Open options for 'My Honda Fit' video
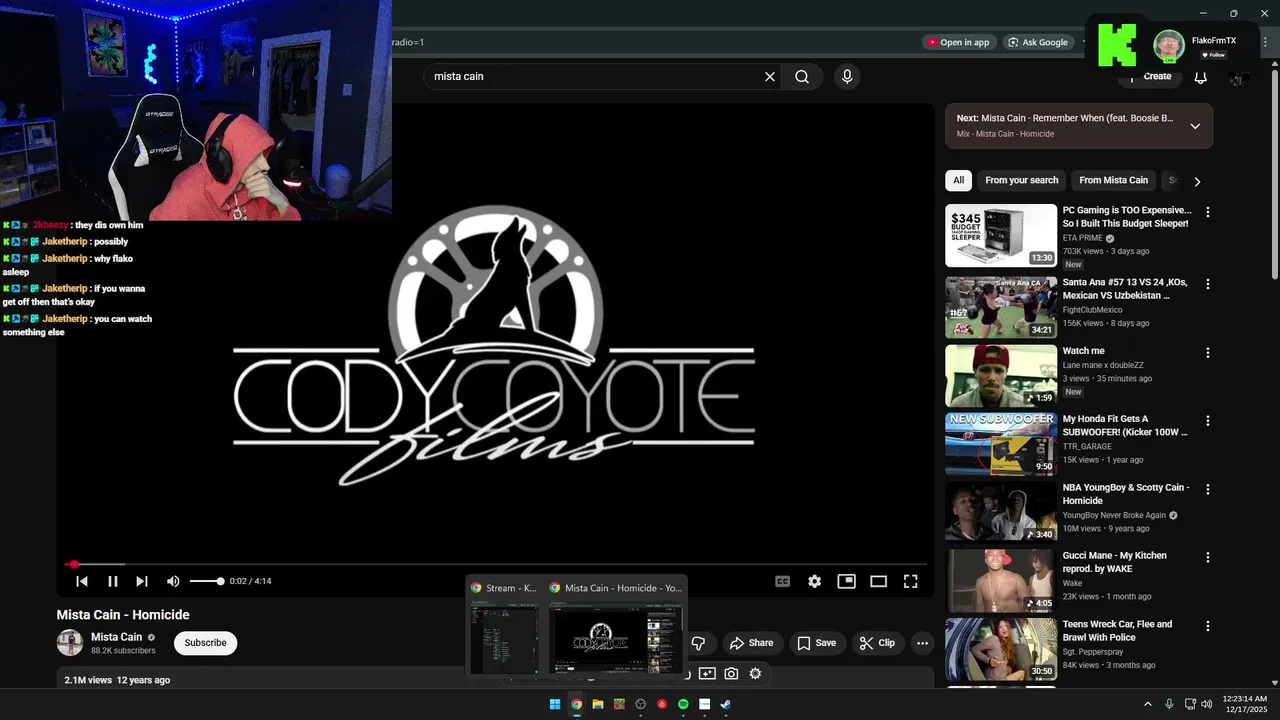1280x720 pixels. 1208,421
